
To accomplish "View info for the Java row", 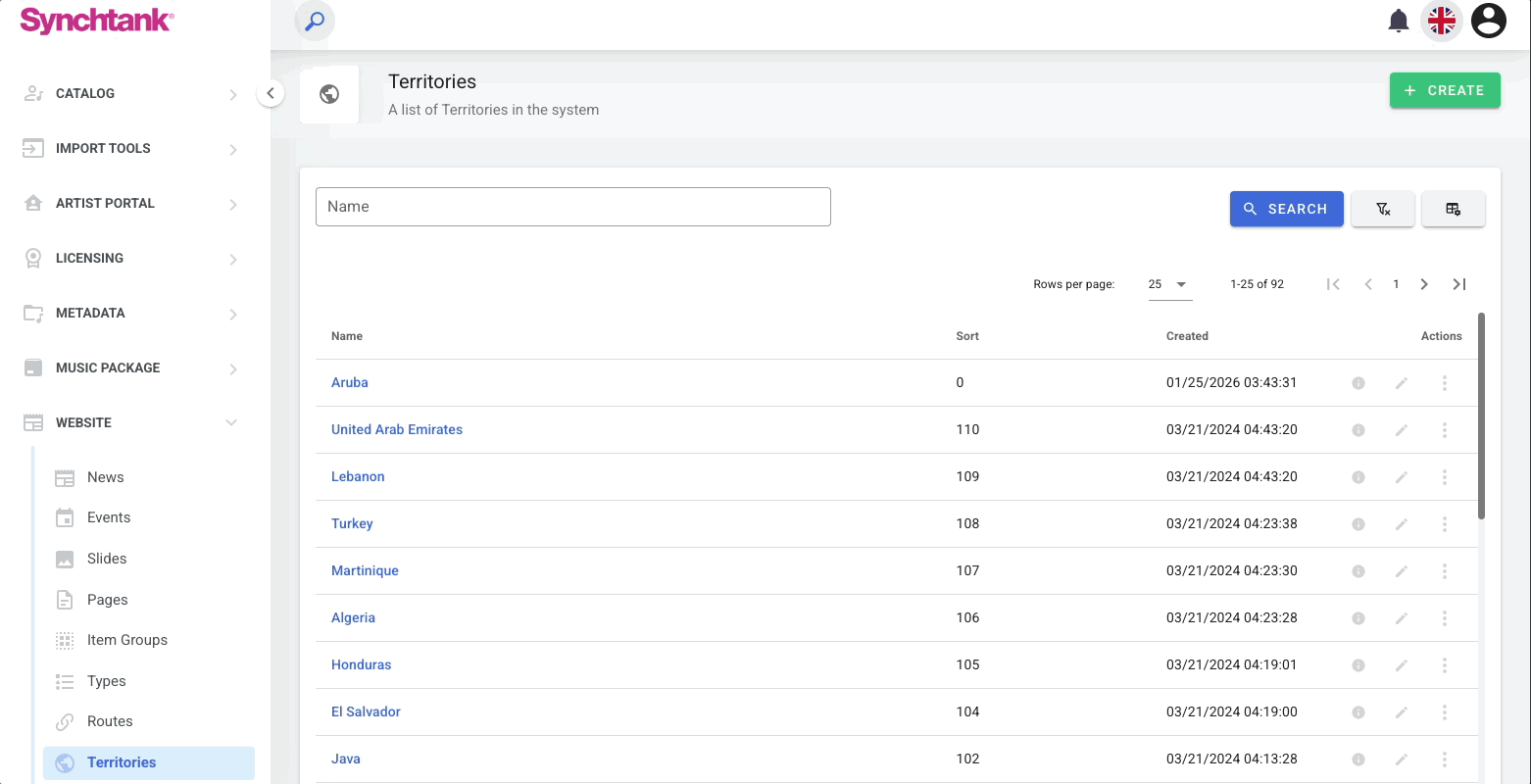I will pos(1358,759).
